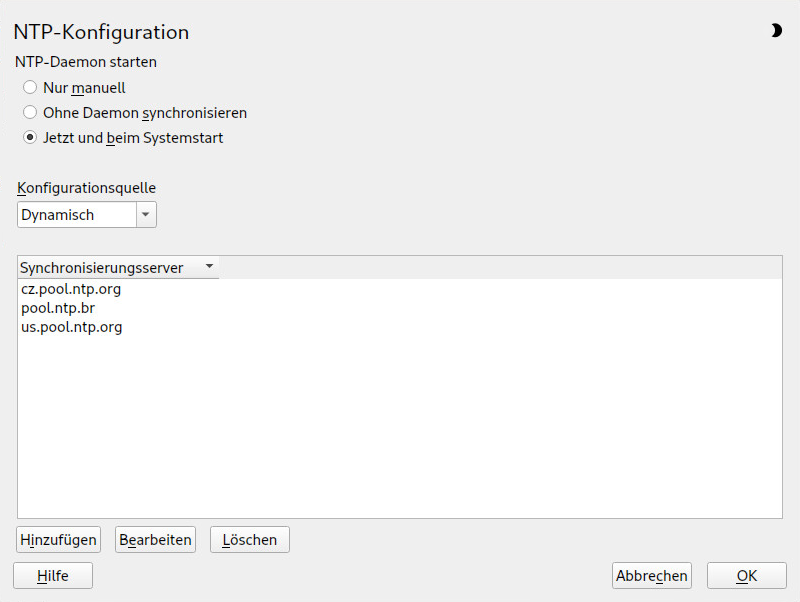Click empty area of the server list

coord(400,430)
